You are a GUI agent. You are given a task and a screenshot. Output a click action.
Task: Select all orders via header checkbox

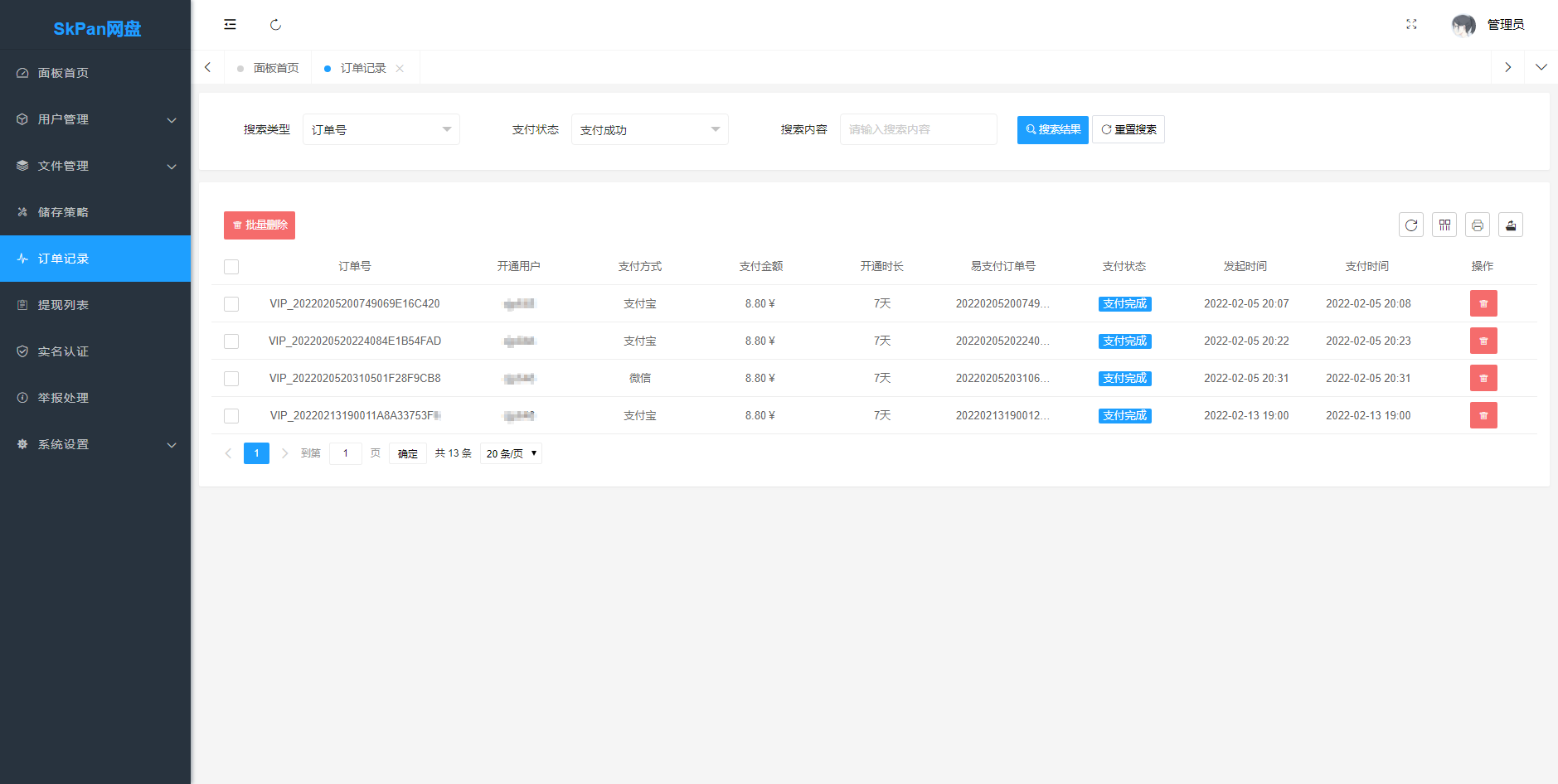coord(231,267)
